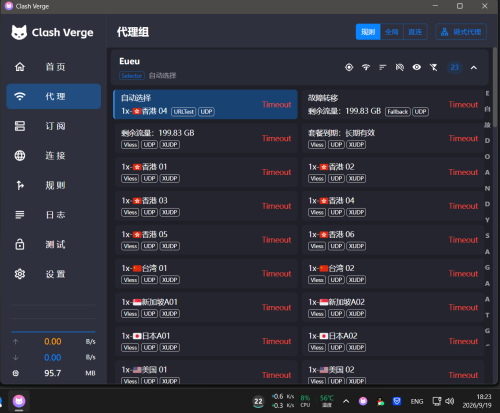Toggle delay check URL icon
The image size is (500, 413).
click(x=400, y=67)
